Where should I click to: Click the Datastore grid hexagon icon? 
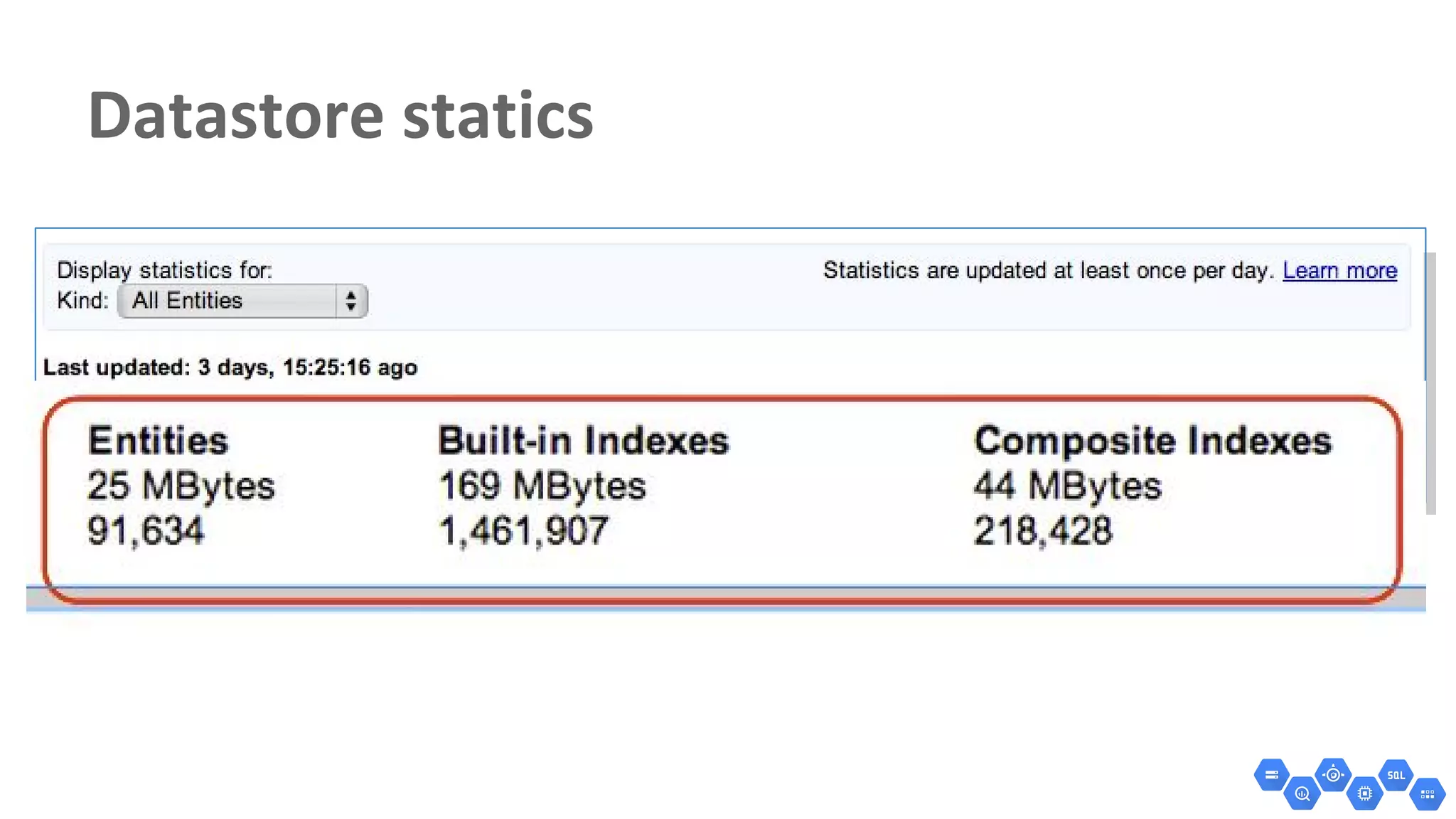tap(1427, 794)
